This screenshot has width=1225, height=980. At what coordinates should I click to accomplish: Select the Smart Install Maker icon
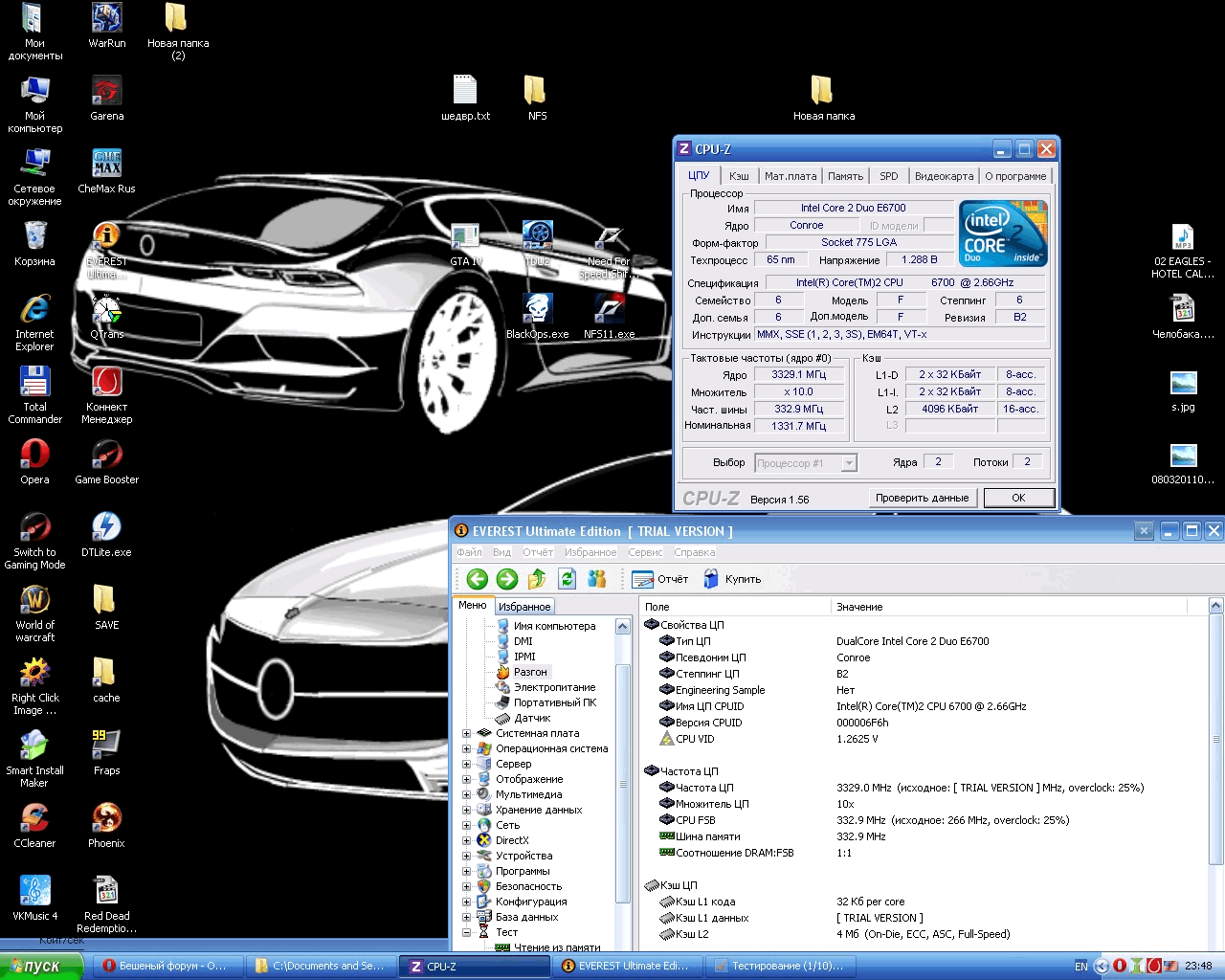(x=35, y=759)
